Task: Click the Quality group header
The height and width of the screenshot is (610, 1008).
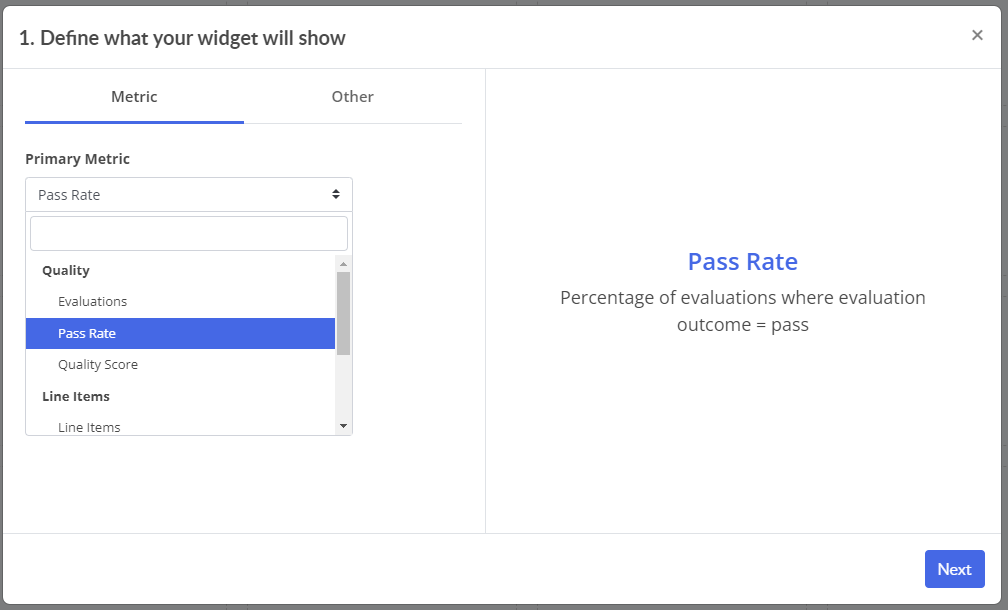Action: pos(66,271)
